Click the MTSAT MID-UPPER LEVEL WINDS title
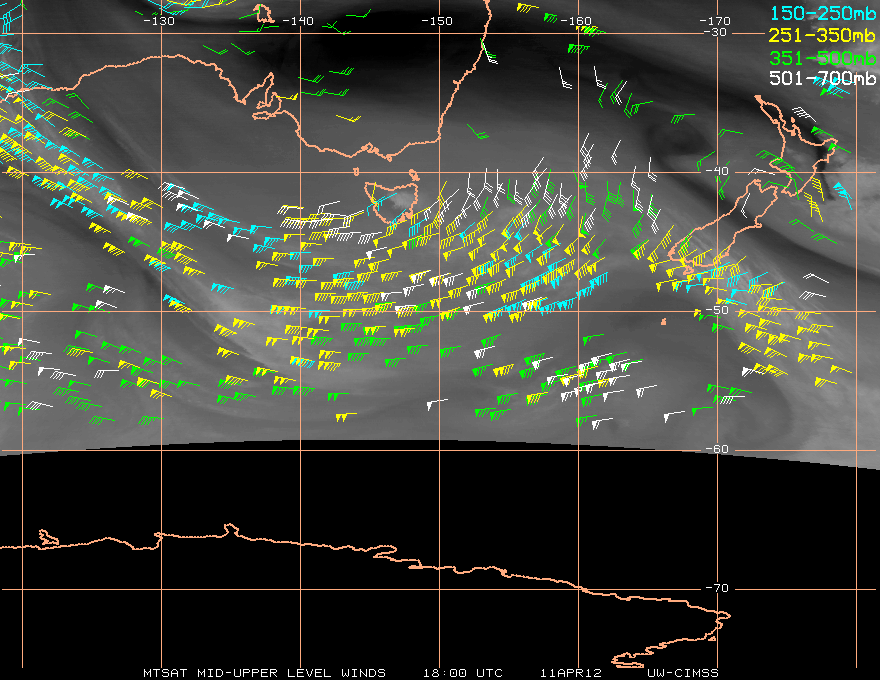This screenshot has width=880, height=680. [x=264, y=673]
